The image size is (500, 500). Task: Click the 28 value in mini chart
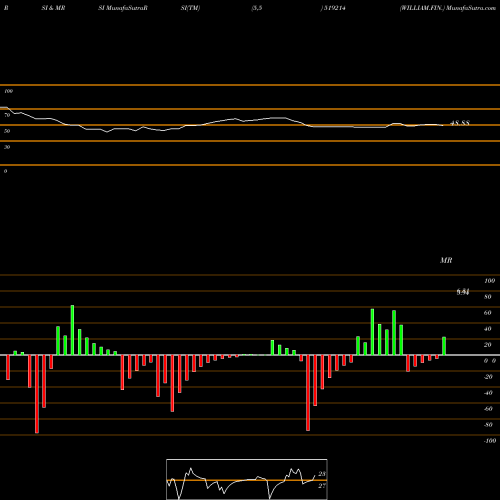(322, 474)
